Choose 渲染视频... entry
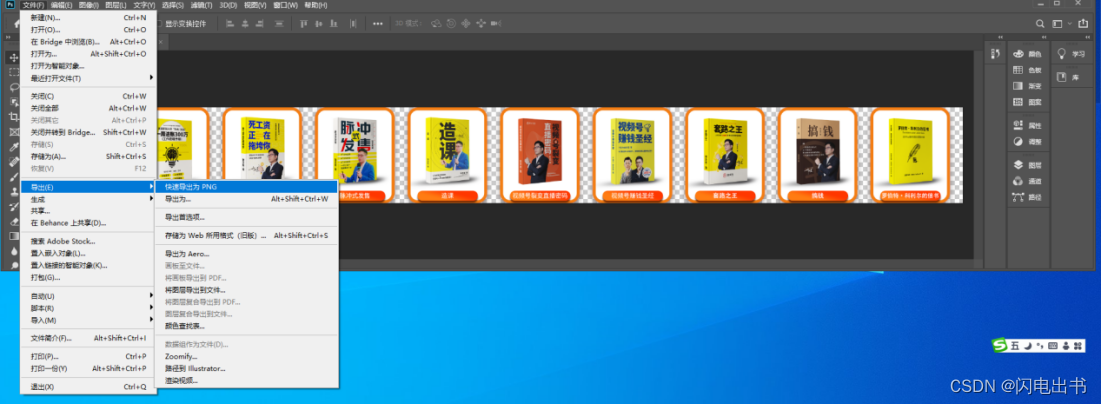This screenshot has width=1102, height=405. click(247, 380)
